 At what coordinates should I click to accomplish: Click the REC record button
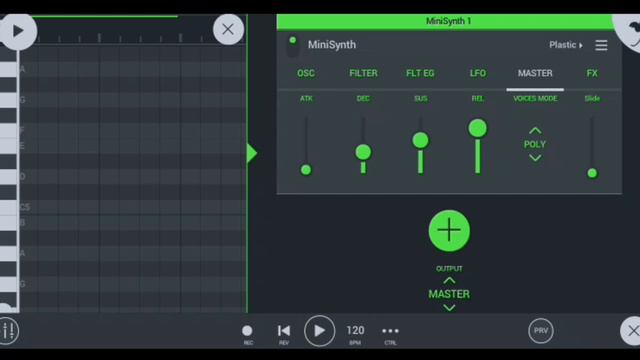(247, 331)
